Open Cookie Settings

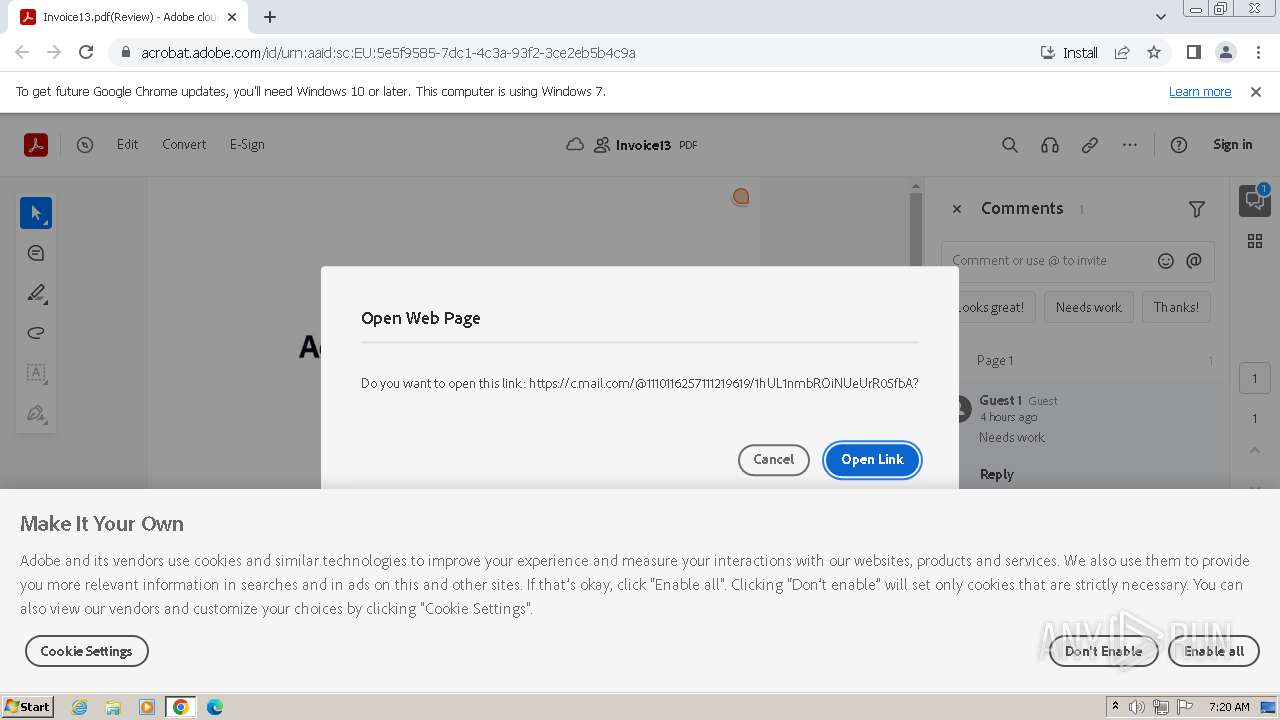pyautogui.click(x=86, y=651)
